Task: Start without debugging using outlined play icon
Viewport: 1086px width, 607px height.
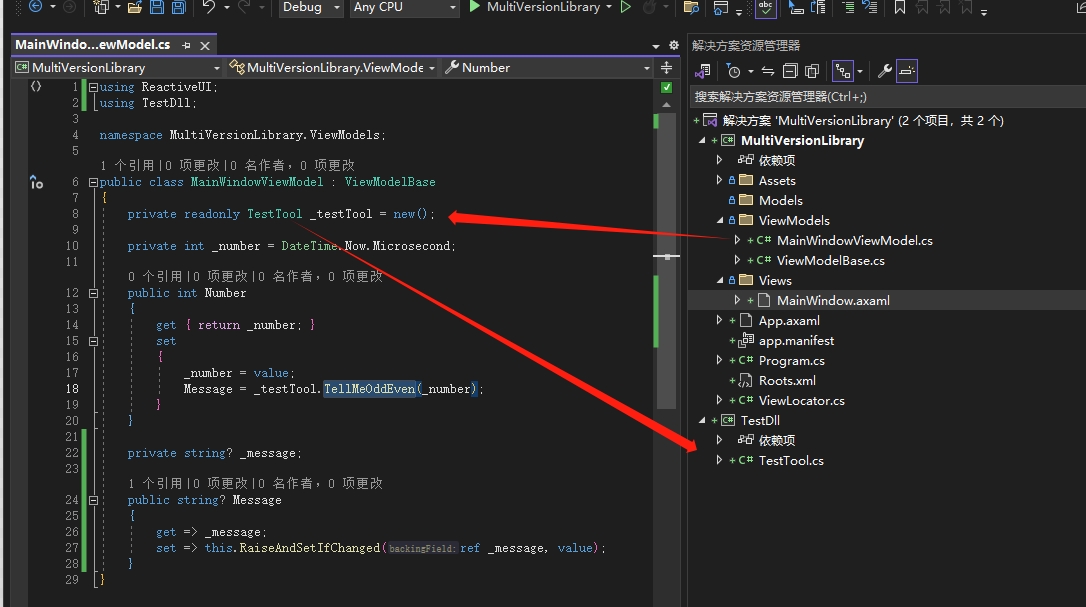Action: [625, 7]
